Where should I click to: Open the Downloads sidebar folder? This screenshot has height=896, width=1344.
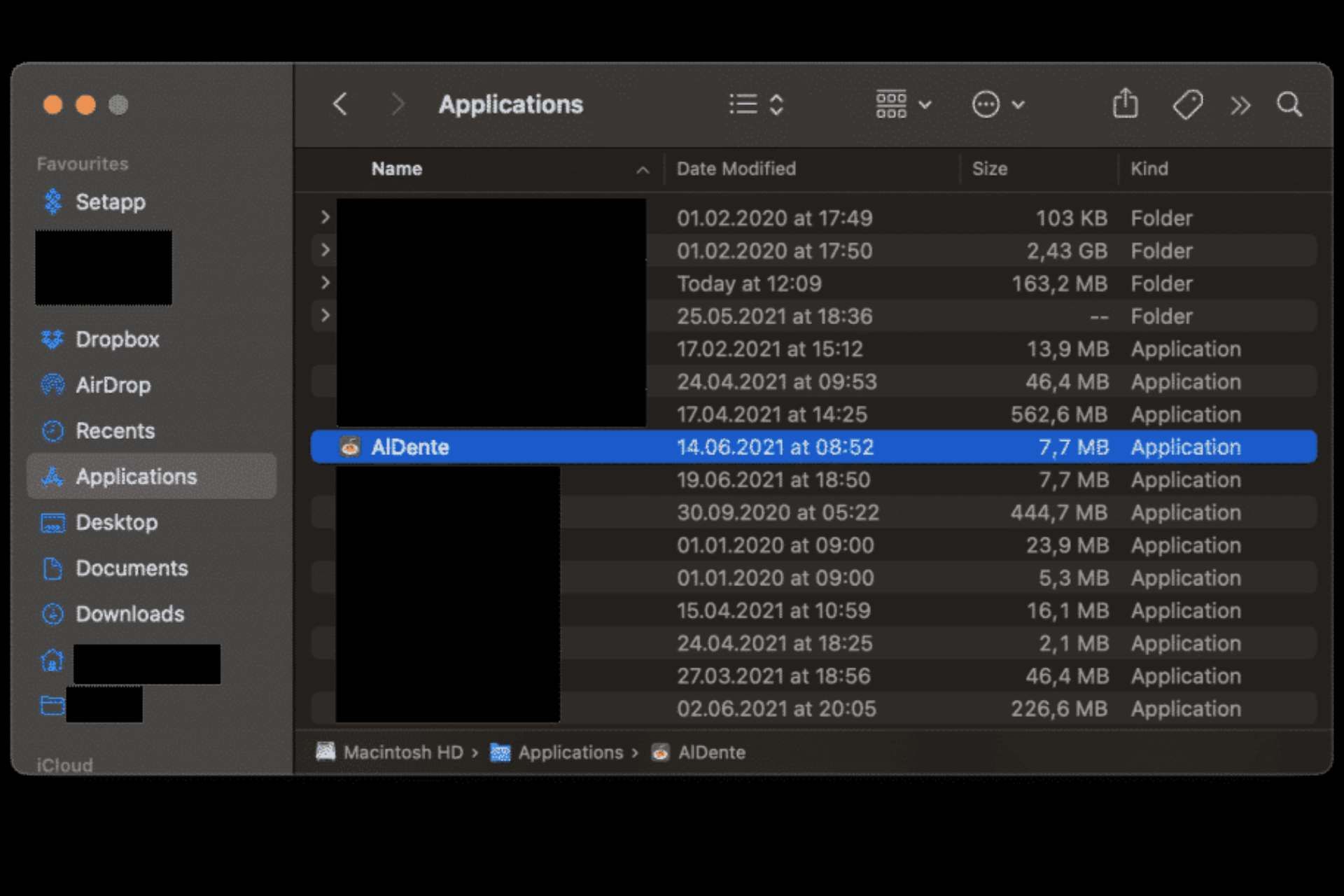(129, 614)
